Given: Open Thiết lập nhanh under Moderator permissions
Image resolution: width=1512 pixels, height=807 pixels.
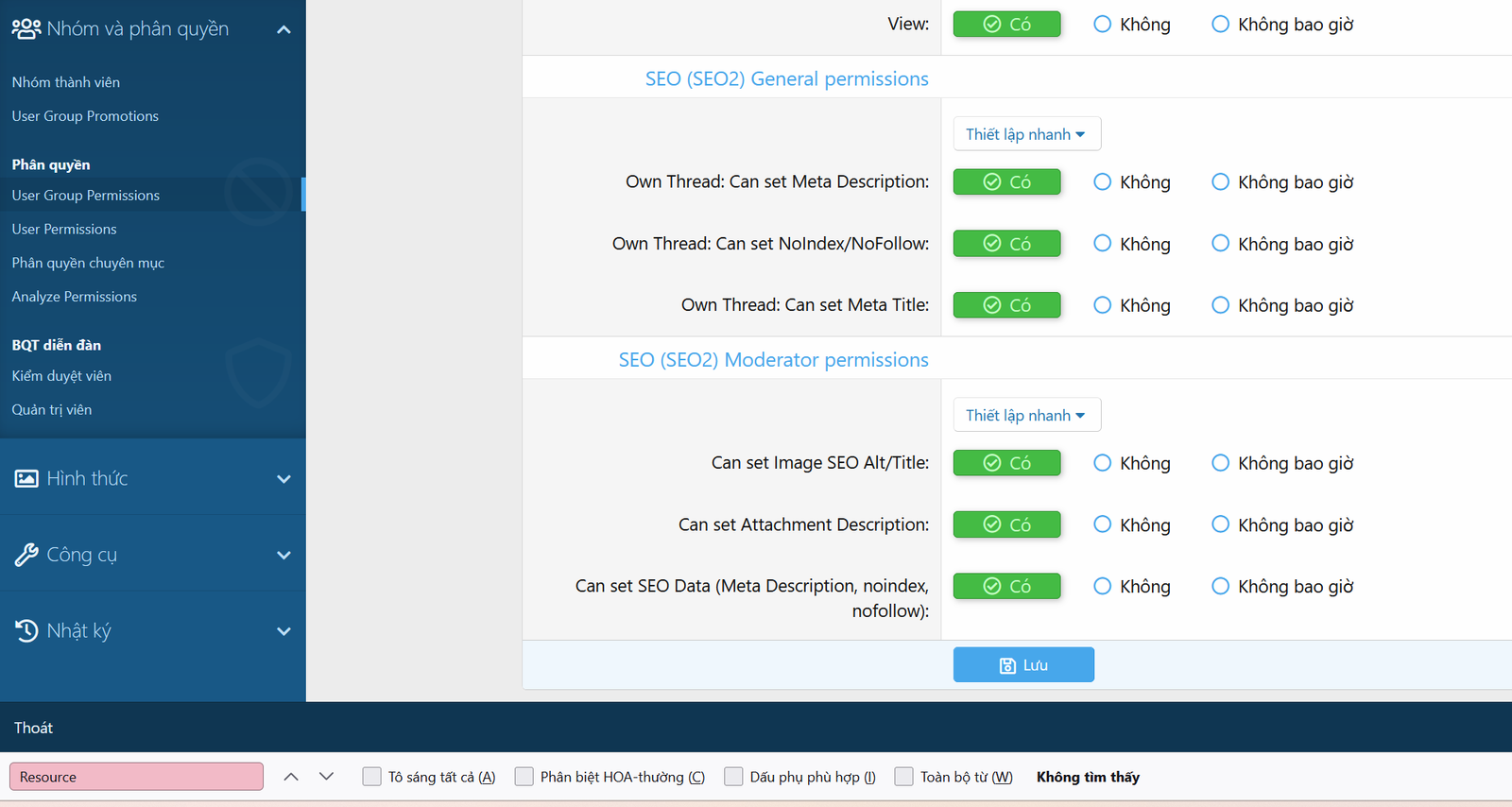Looking at the screenshot, I should click(x=1026, y=415).
